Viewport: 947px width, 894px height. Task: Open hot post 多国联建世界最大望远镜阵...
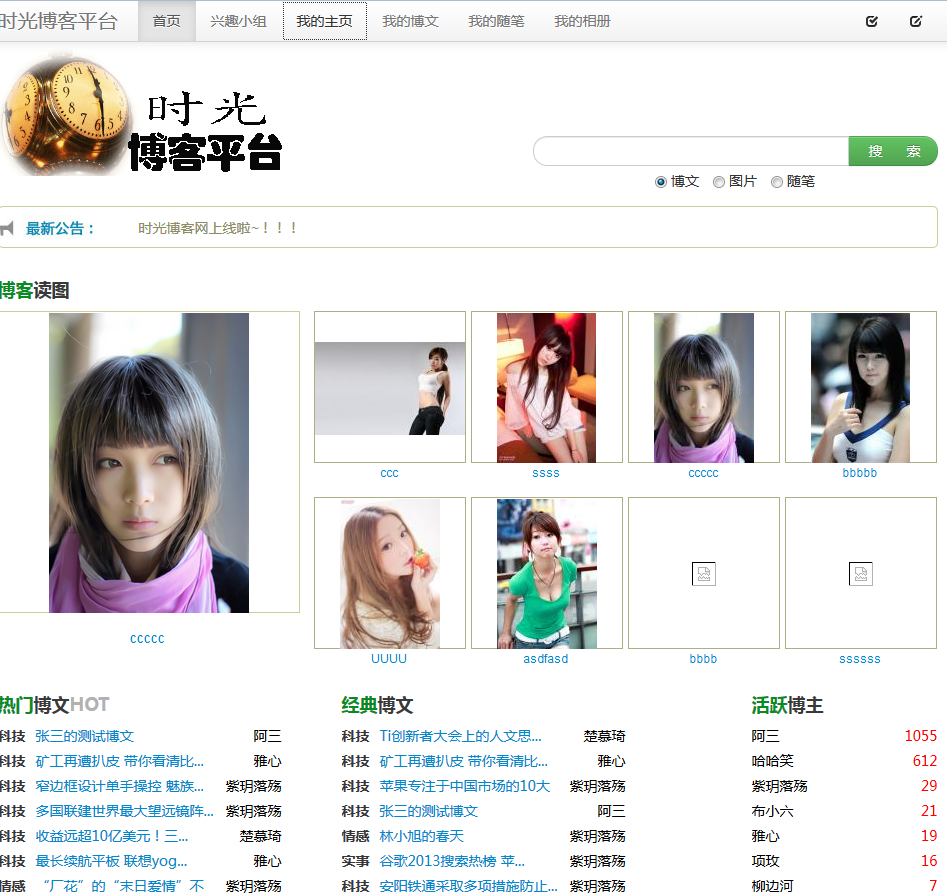click(124, 811)
